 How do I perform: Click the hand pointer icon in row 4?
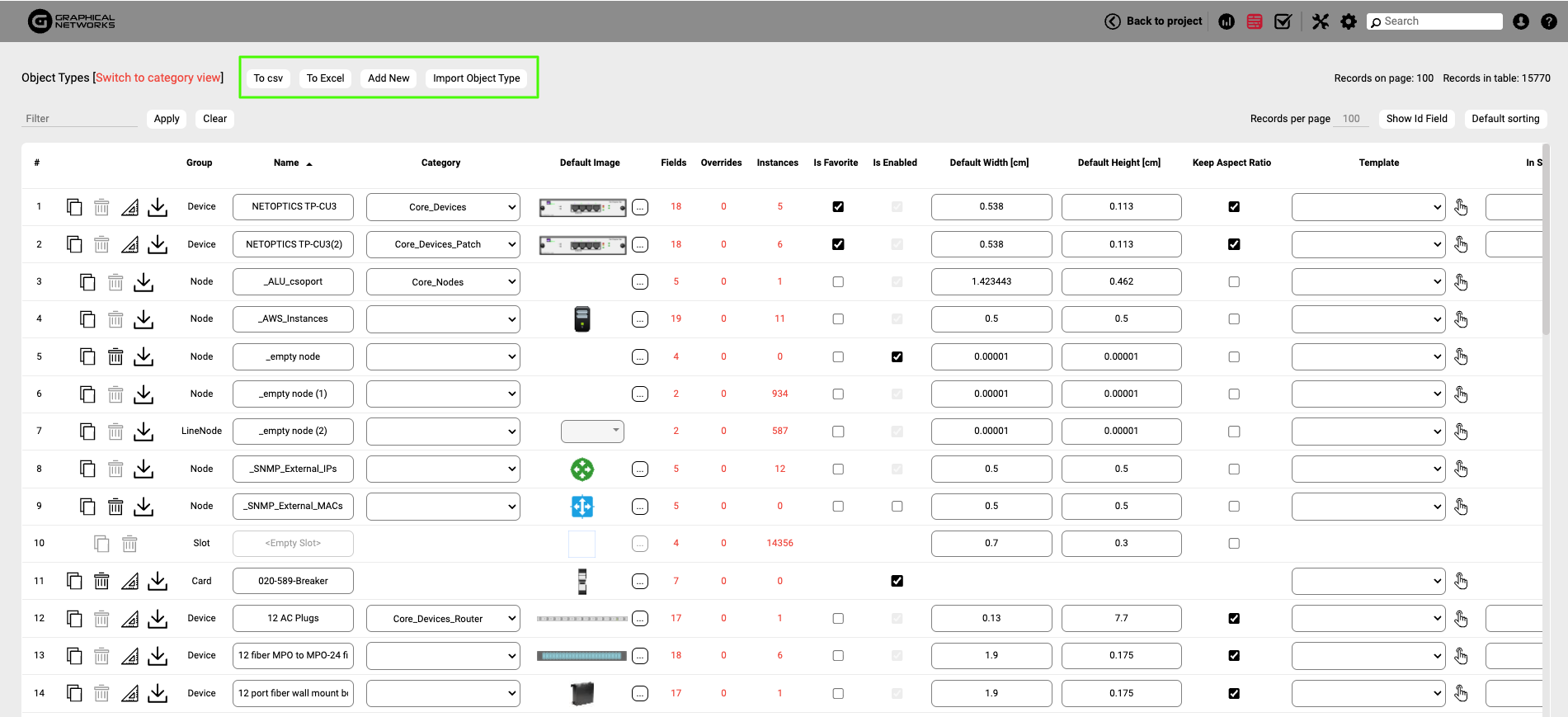tap(1461, 319)
